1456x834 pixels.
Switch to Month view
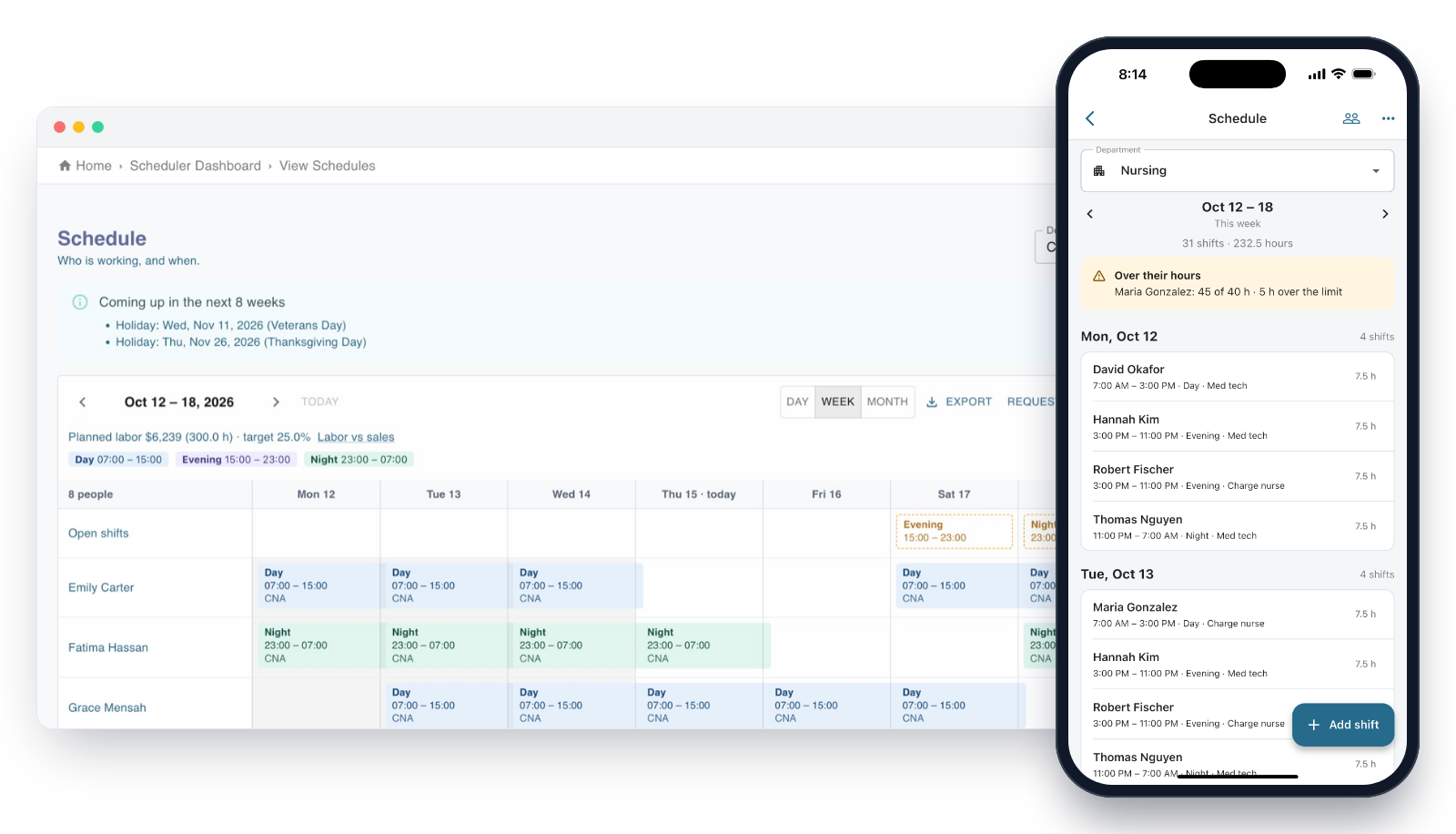pos(887,402)
